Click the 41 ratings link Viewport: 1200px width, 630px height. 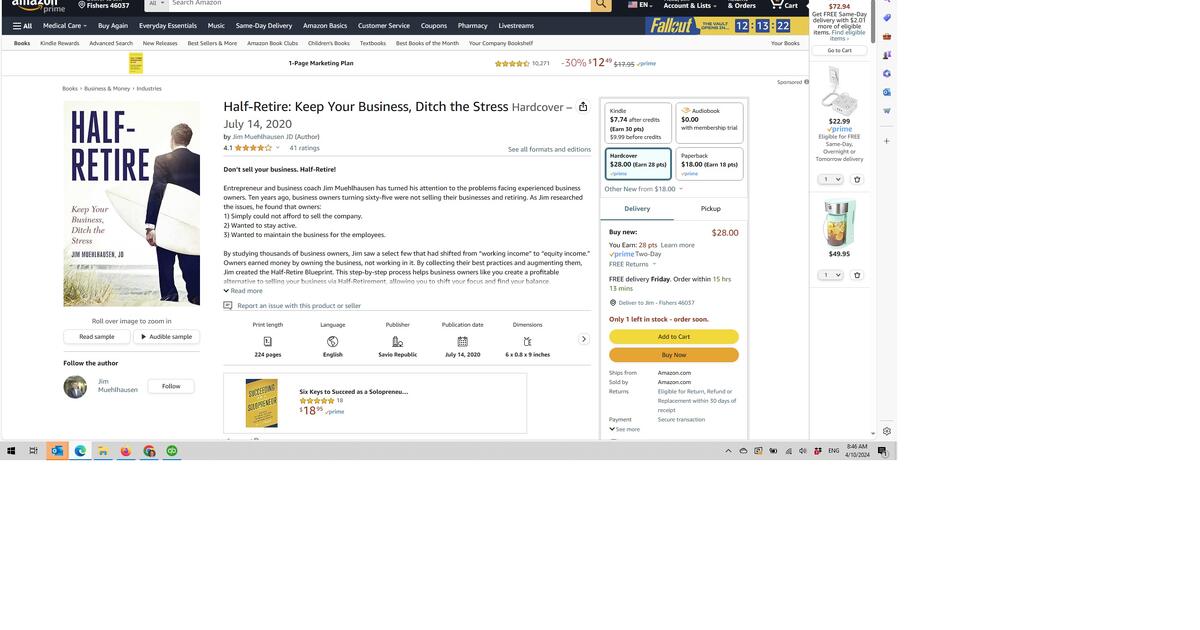tap(304, 148)
